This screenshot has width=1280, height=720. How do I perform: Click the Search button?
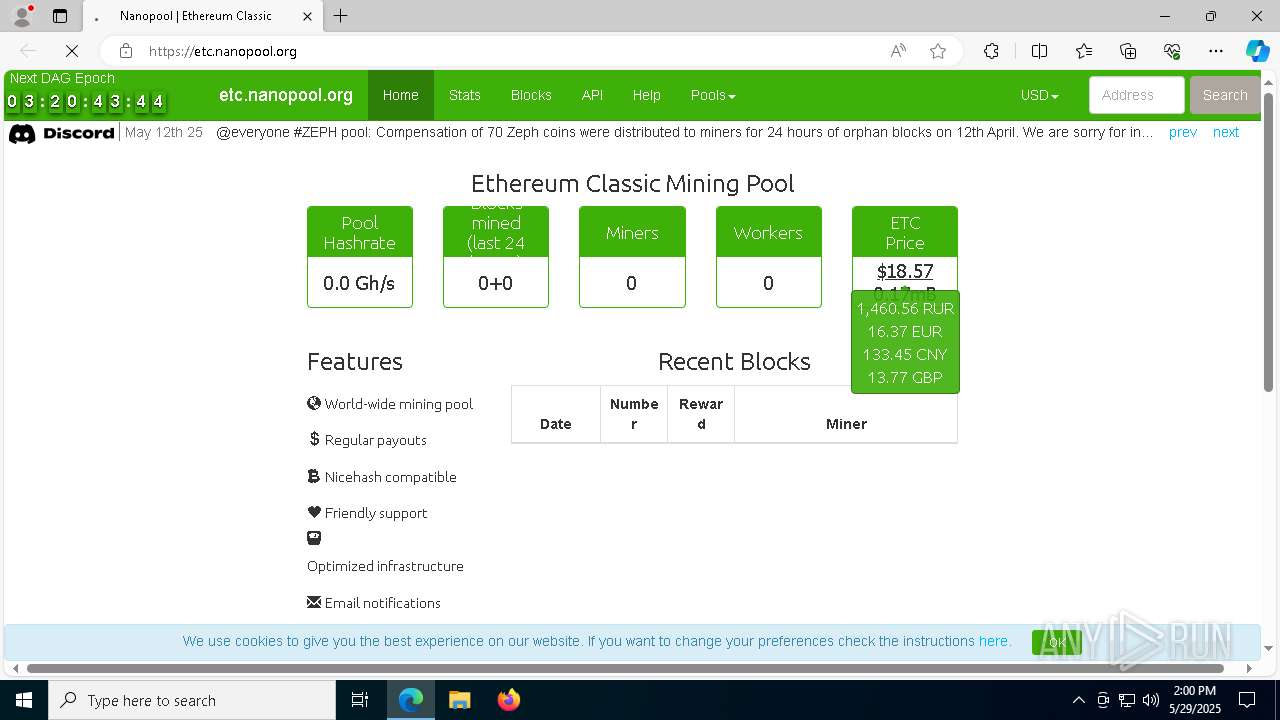[x=1225, y=95]
